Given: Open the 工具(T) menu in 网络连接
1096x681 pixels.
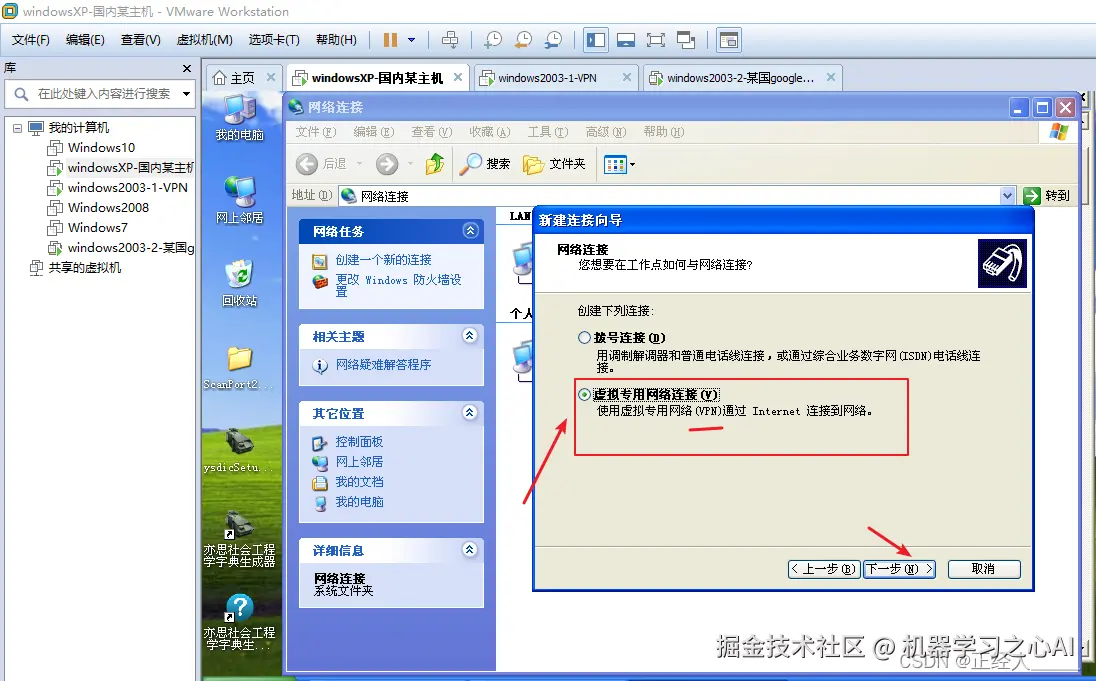Looking at the screenshot, I should click(x=547, y=131).
